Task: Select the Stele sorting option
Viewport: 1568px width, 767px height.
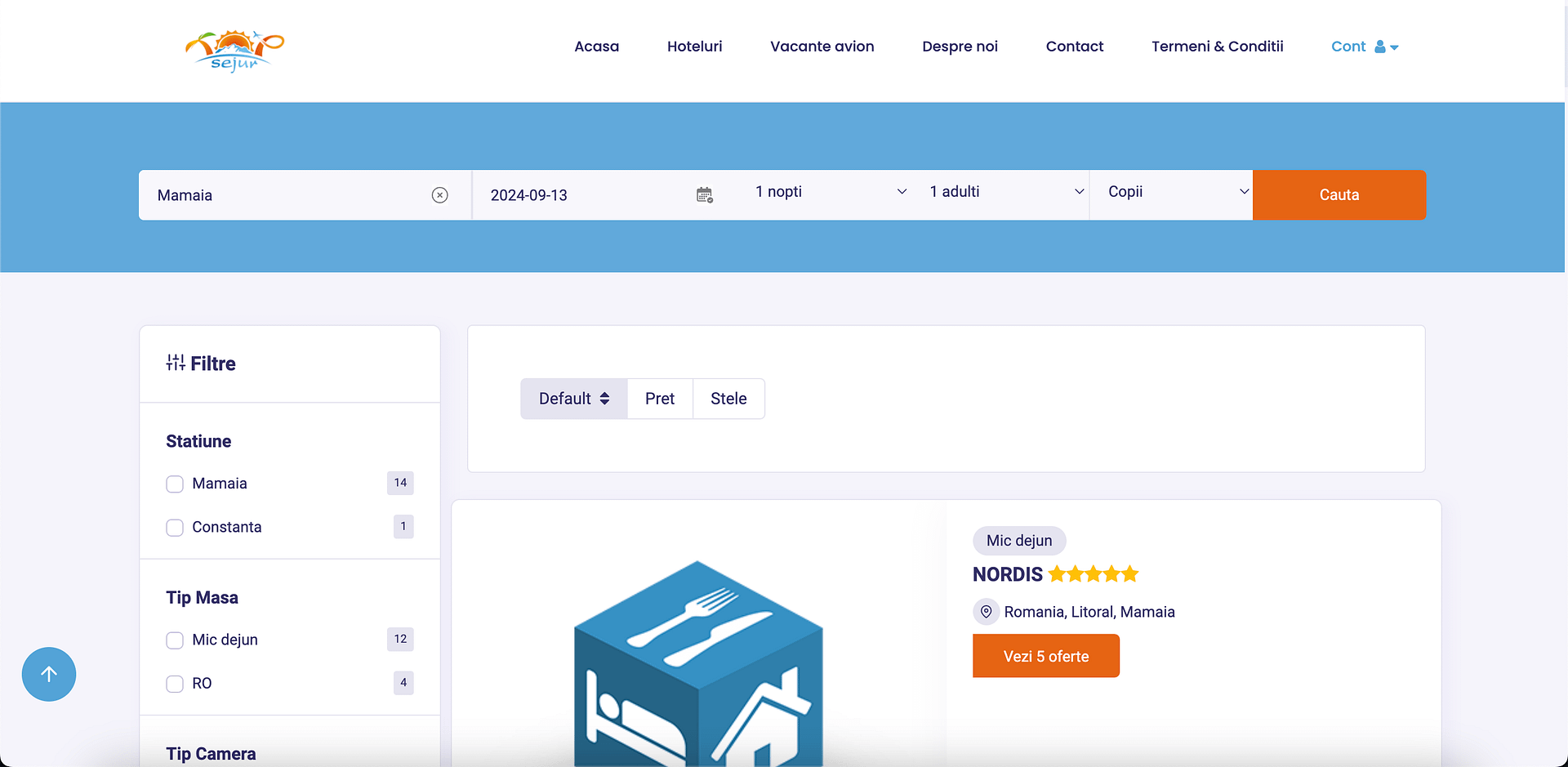Action: [728, 398]
